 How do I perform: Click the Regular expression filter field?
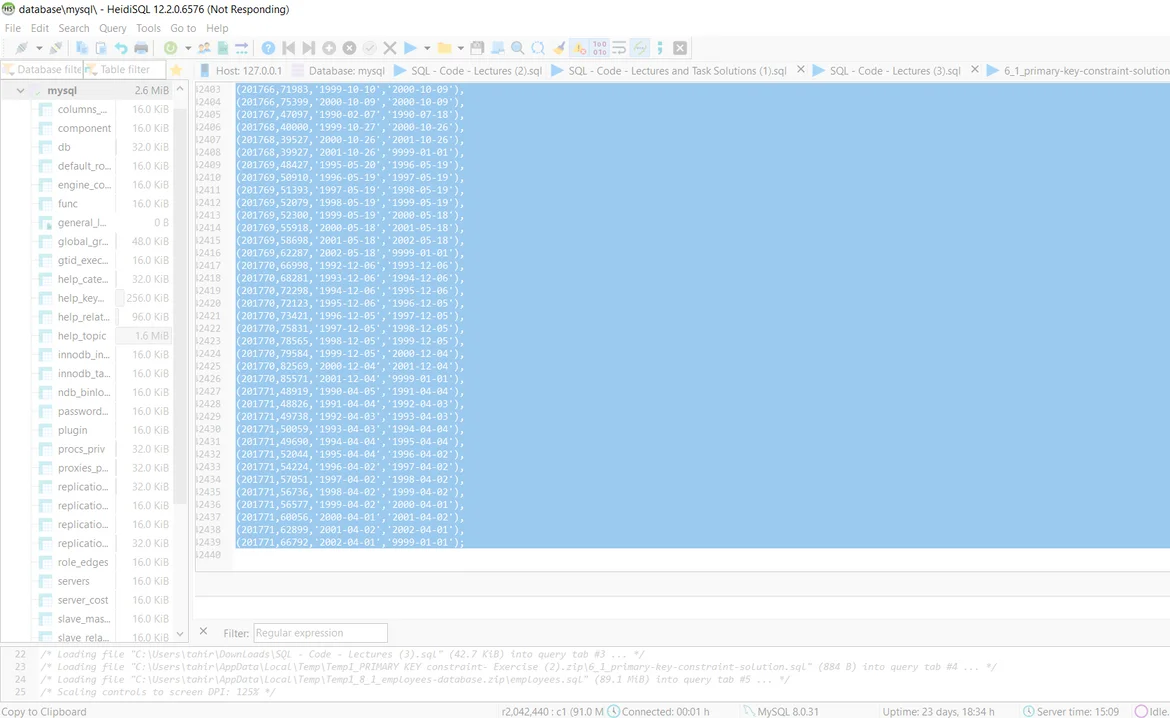pyautogui.click(x=320, y=633)
